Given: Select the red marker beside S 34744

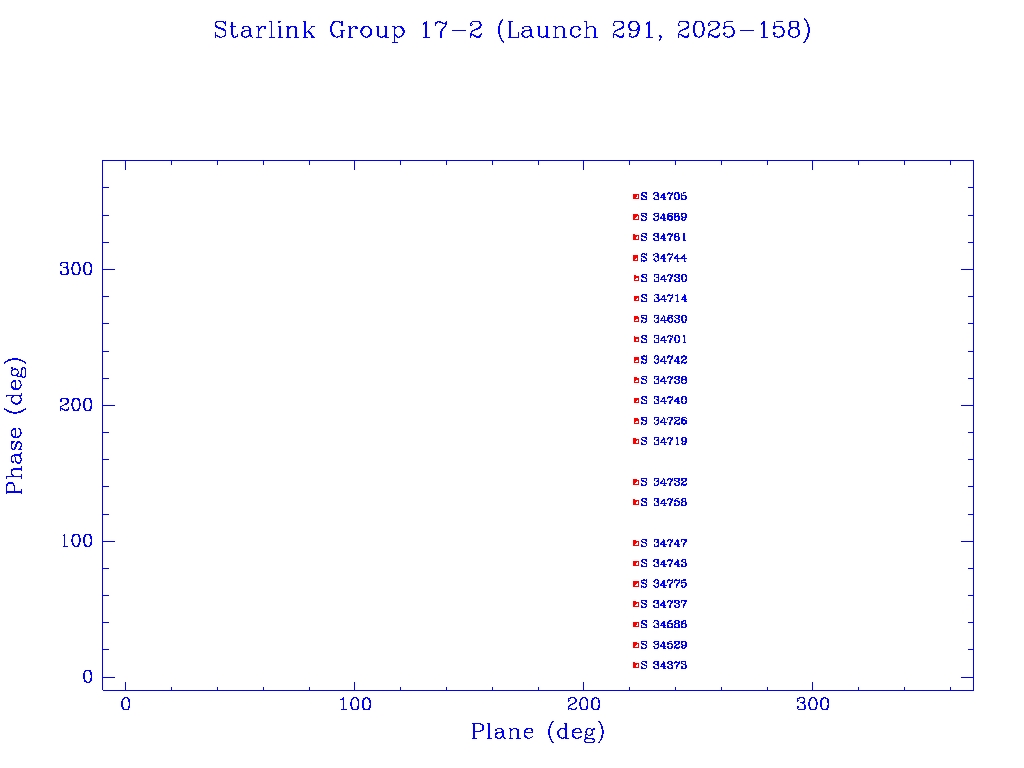Looking at the screenshot, I should [635, 258].
